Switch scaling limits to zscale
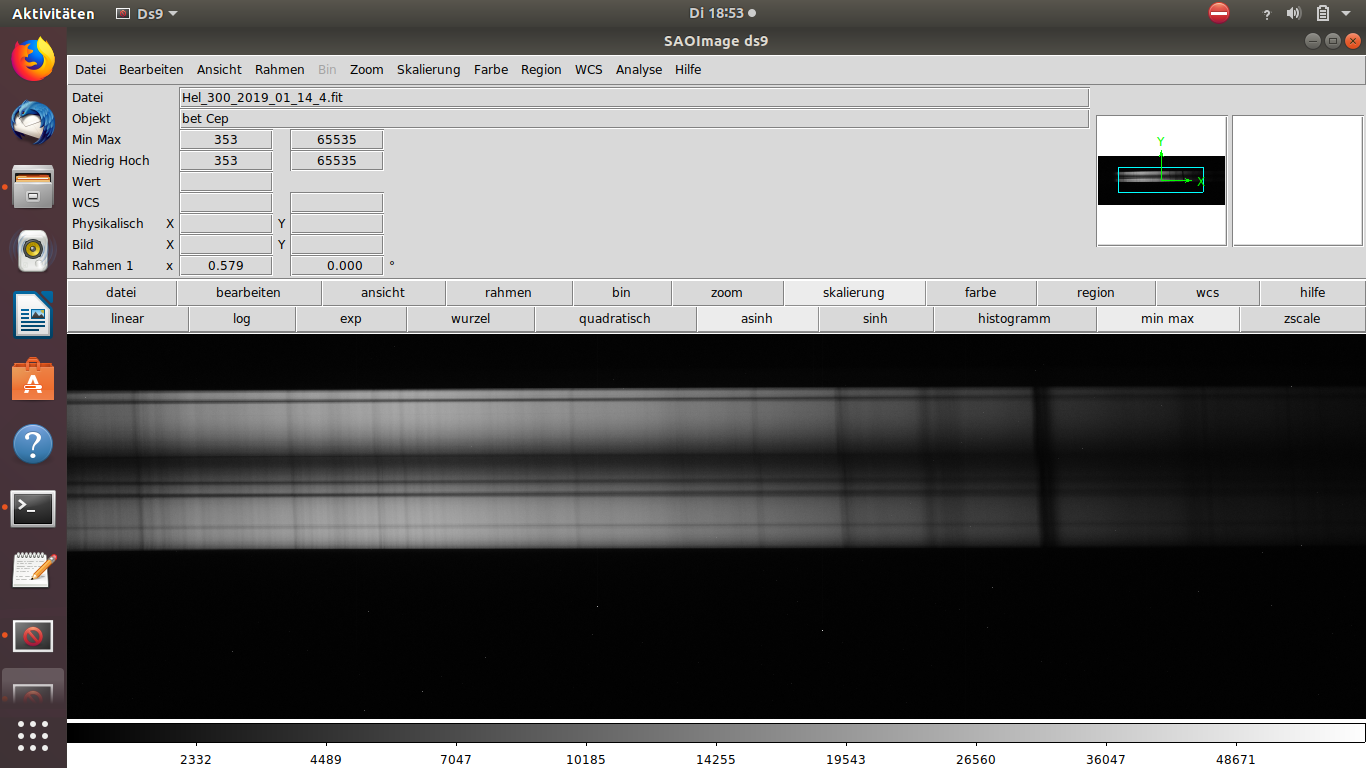The height and width of the screenshot is (768, 1366). click(x=1302, y=319)
